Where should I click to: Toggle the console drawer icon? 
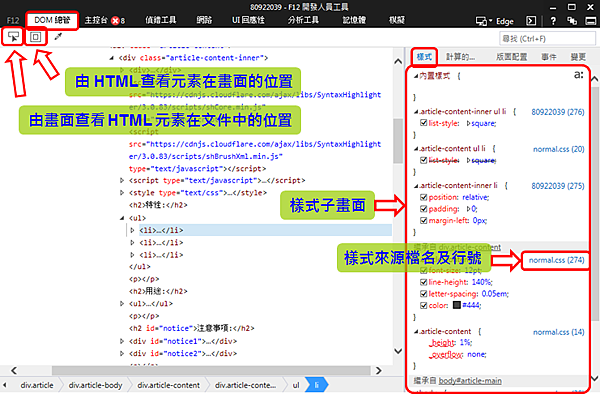(x=531, y=21)
